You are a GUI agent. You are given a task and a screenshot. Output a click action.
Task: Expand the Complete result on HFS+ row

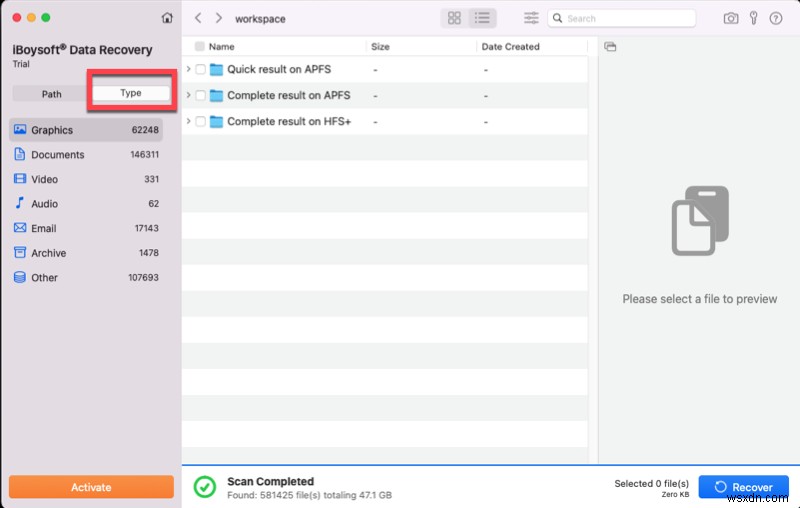point(189,121)
